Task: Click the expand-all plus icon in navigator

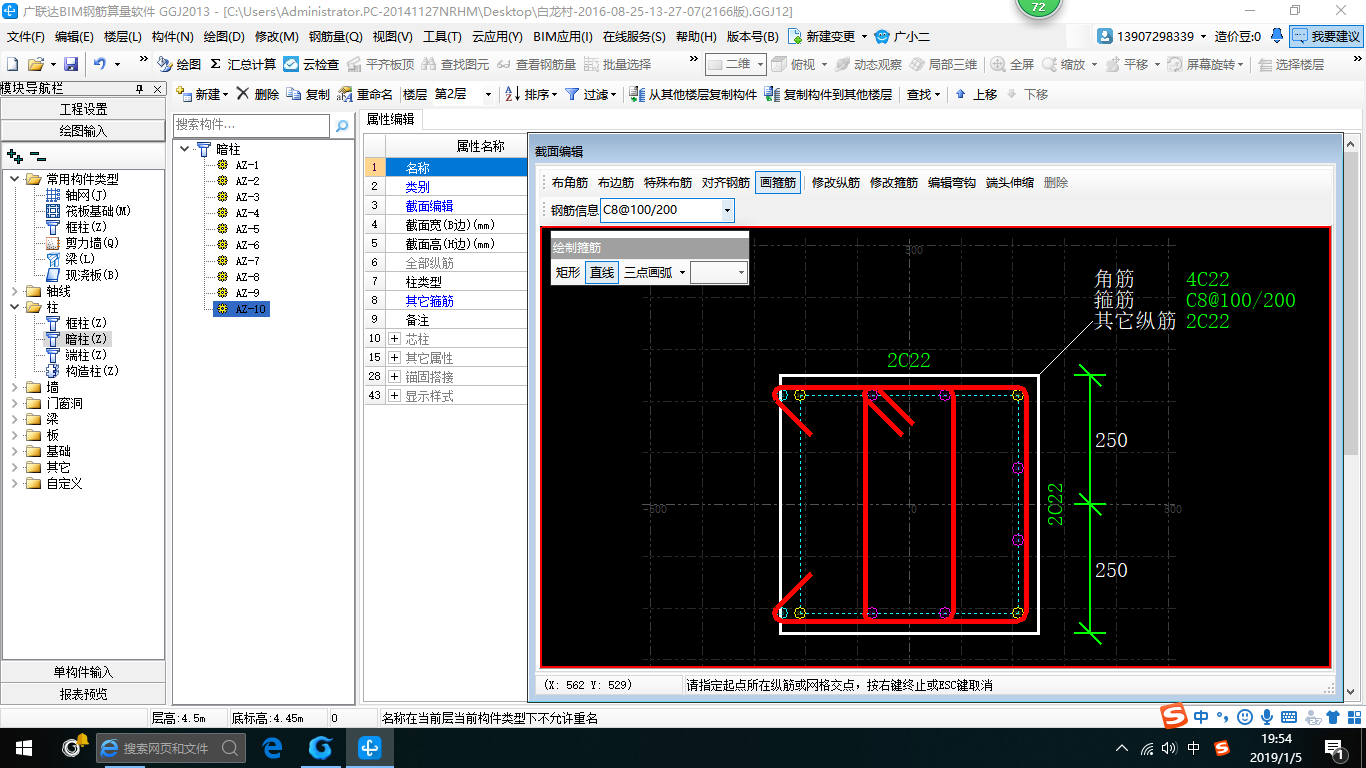Action: click(x=15, y=156)
